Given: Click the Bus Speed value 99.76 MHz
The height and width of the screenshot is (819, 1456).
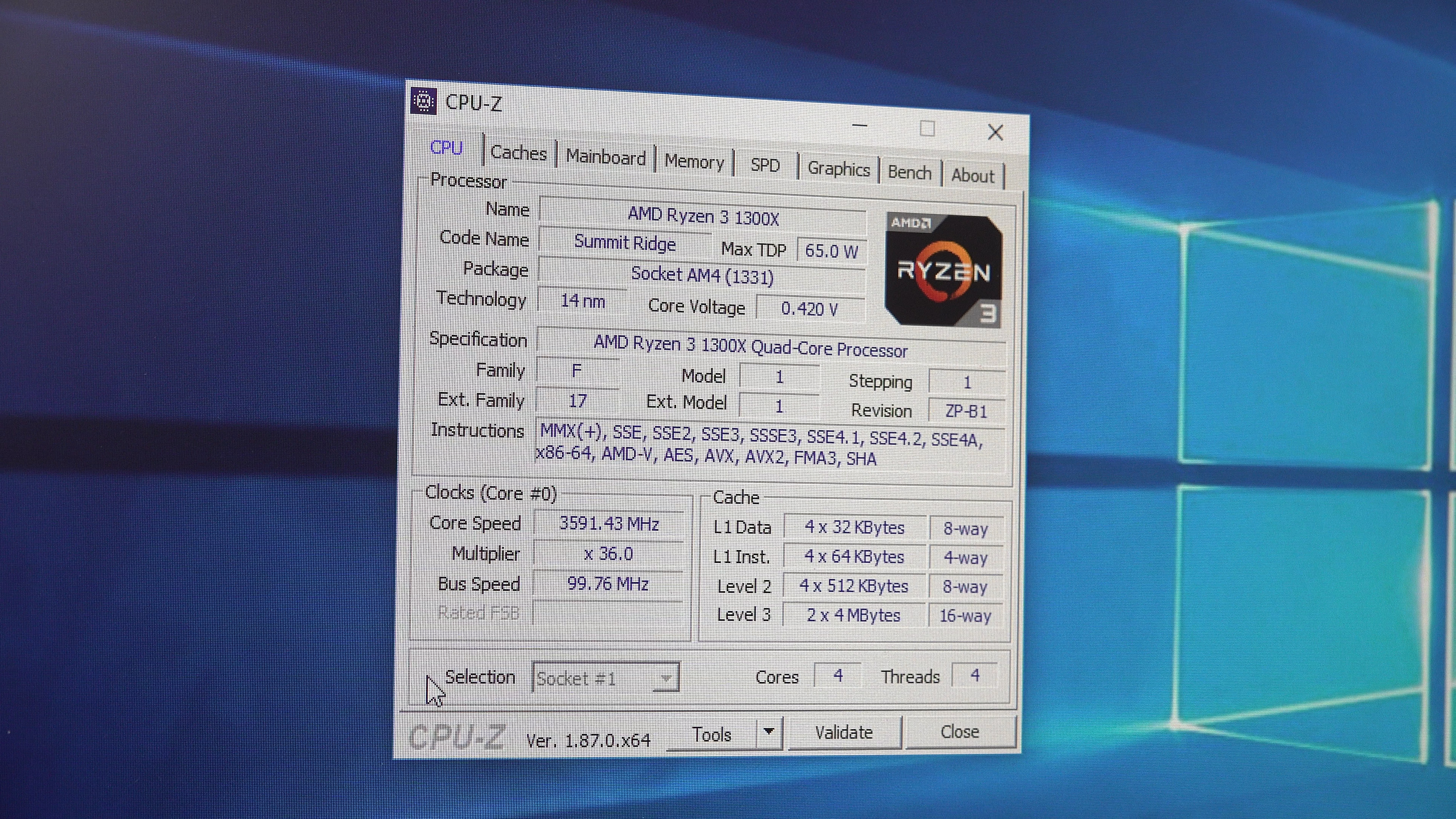Looking at the screenshot, I should pos(607,584).
